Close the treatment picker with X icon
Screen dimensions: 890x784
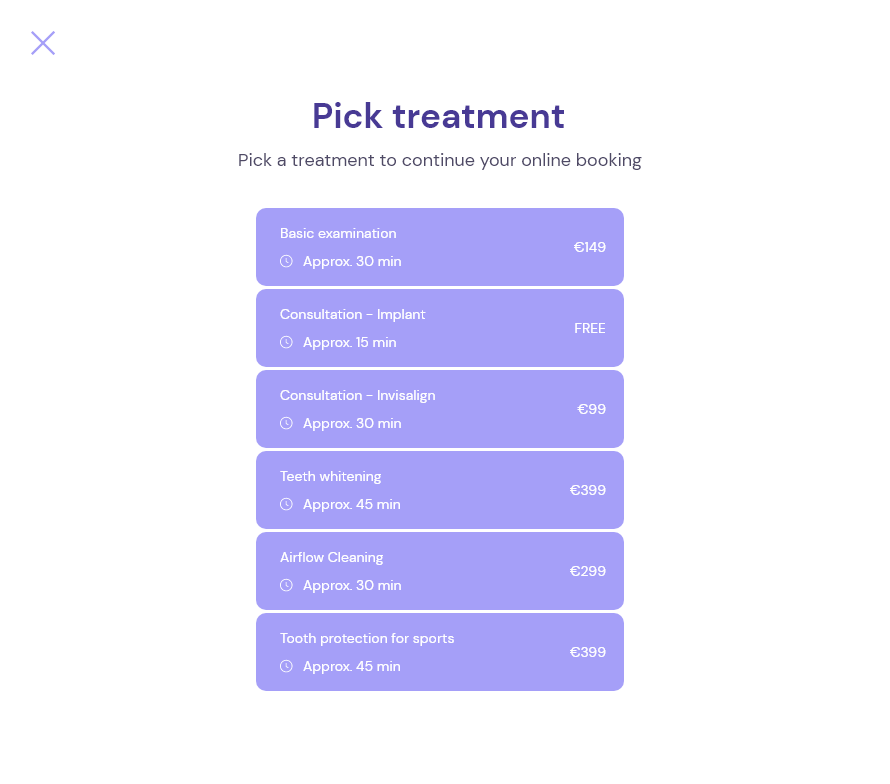tap(43, 43)
